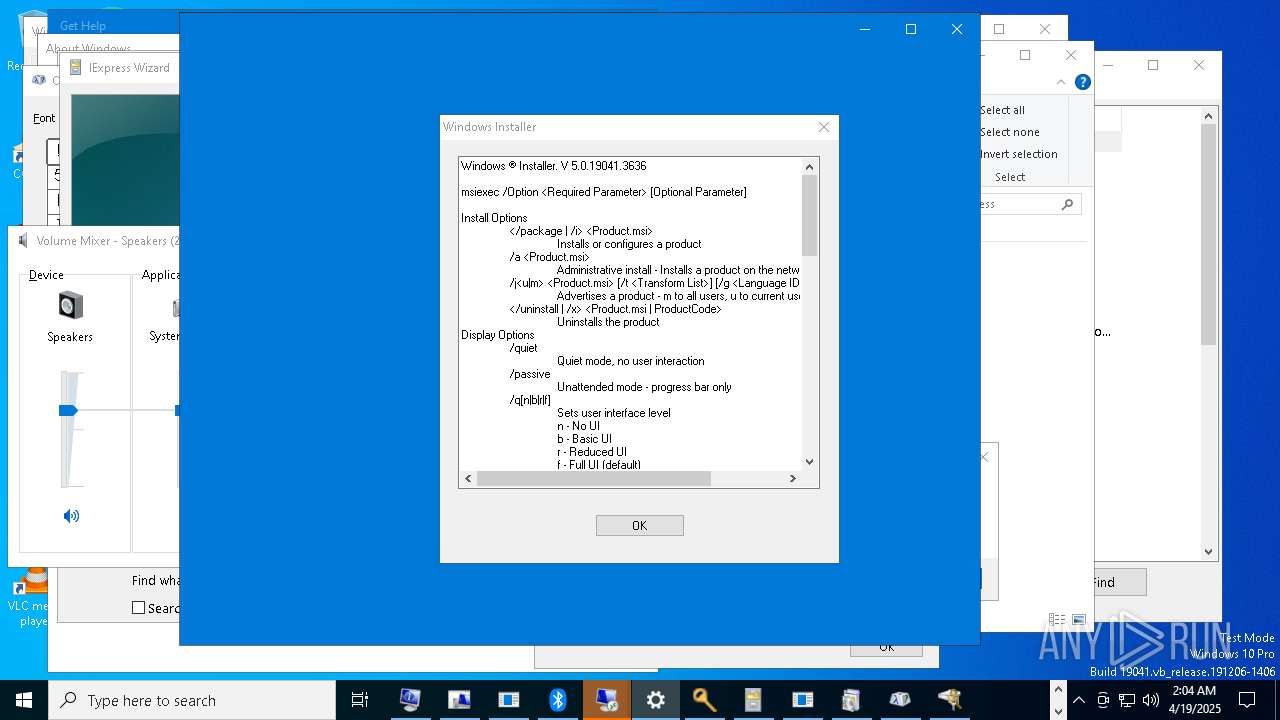Open the installer-box taskbar icon
1280x720 pixels.
[x=851, y=700]
